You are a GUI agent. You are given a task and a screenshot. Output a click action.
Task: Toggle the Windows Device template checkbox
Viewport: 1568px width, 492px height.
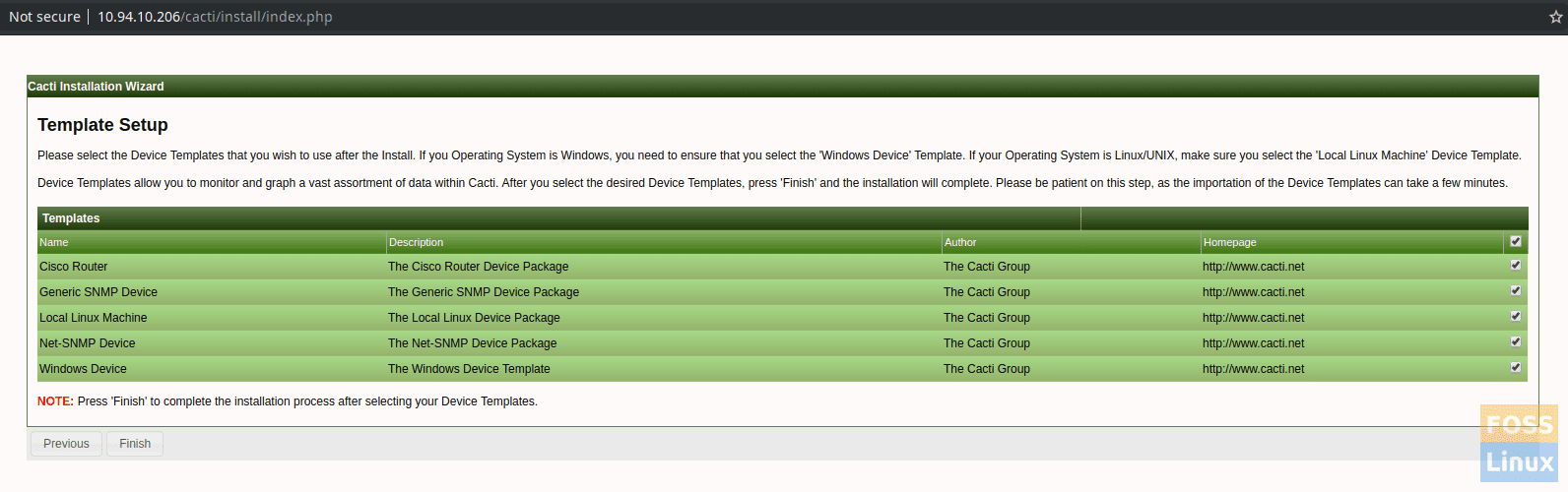pyautogui.click(x=1516, y=367)
